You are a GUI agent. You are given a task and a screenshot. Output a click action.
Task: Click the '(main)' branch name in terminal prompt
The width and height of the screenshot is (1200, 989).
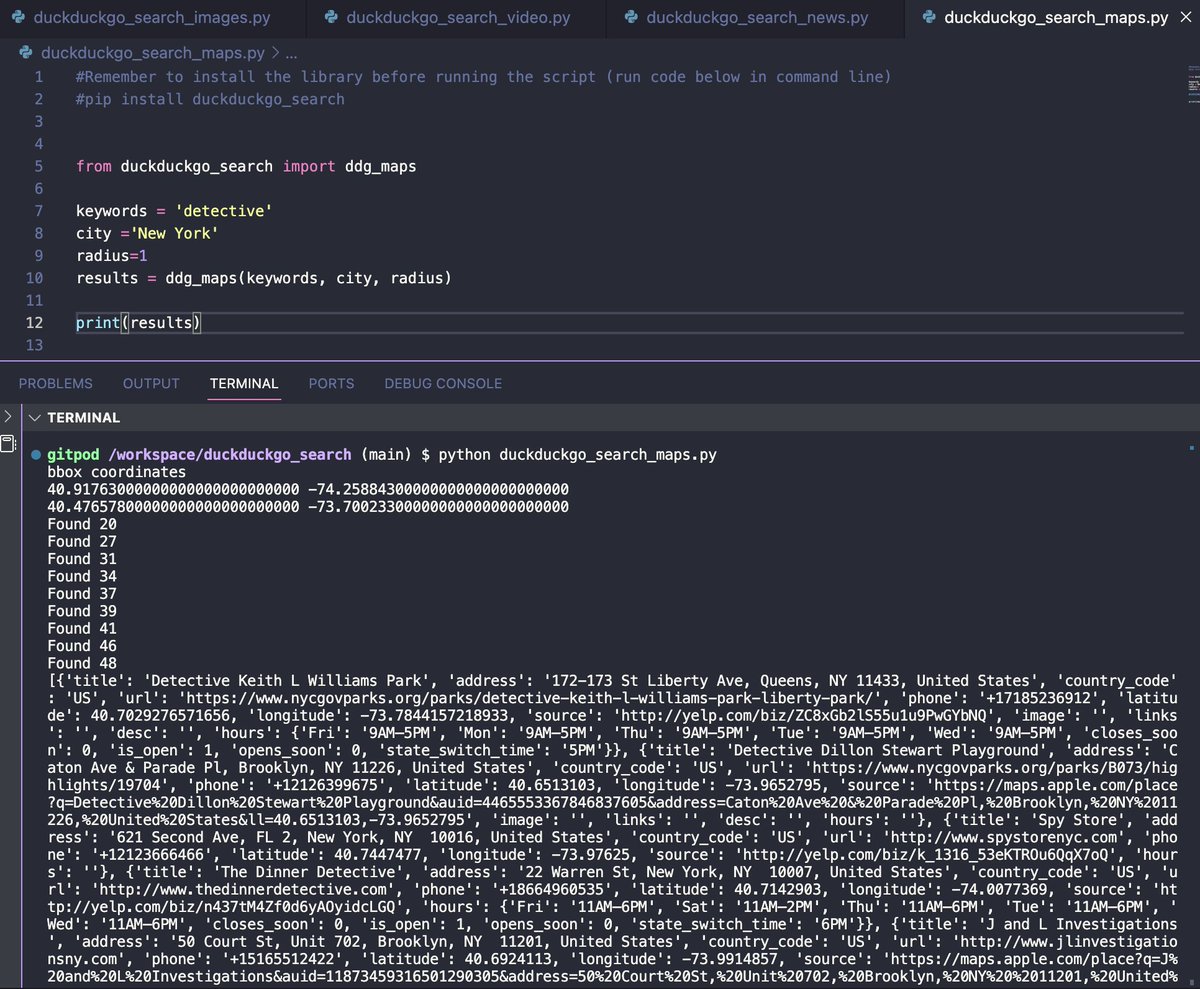click(x=386, y=454)
